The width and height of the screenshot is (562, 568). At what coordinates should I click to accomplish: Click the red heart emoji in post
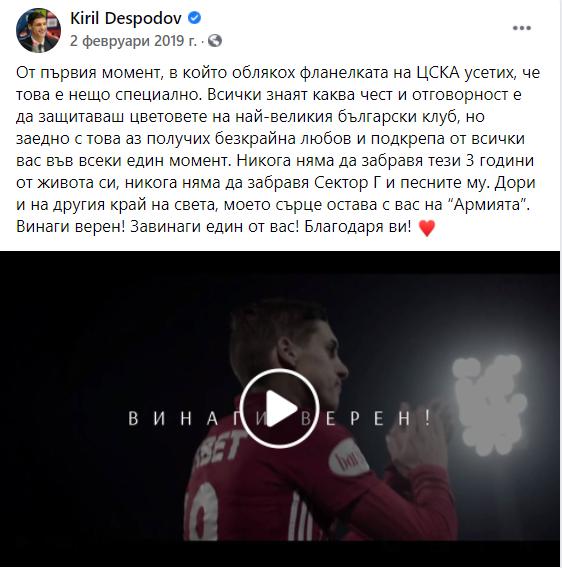pyautogui.click(x=426, y=228)
